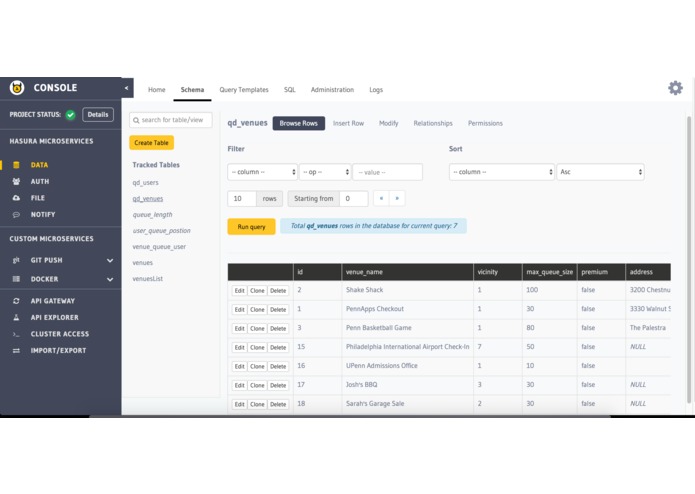695x494 pixels.
Task: Edit the Shake Shack row
Action: 239,291
